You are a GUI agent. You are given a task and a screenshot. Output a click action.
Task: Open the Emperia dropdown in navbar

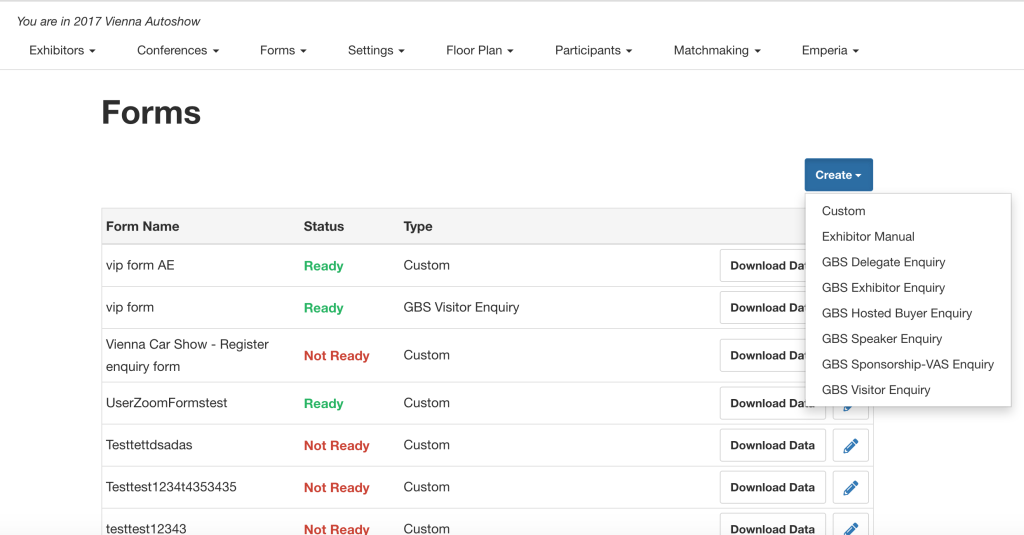[829, 50]
